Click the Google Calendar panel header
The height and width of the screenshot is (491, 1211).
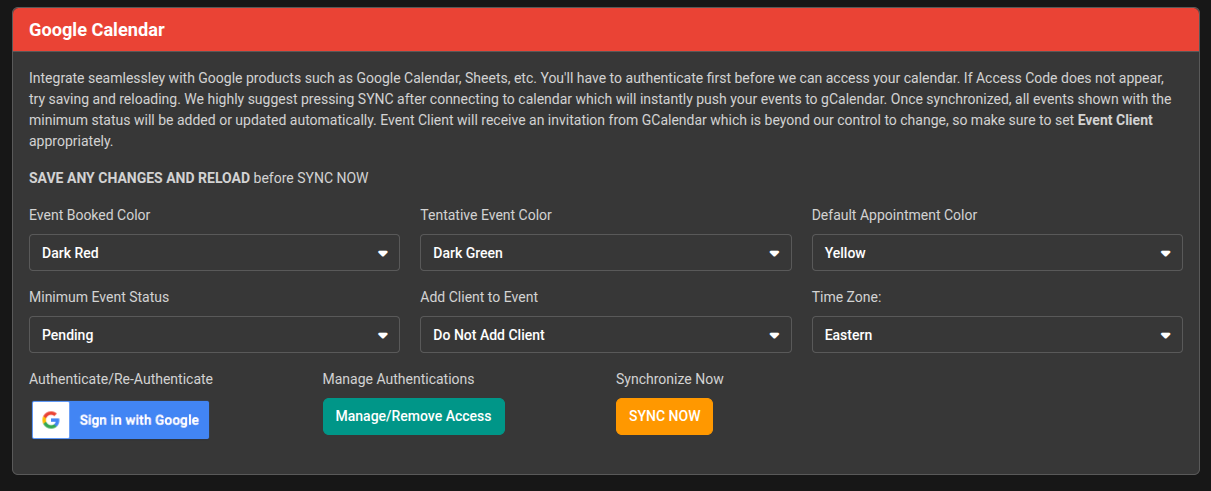tap(606, 30)
